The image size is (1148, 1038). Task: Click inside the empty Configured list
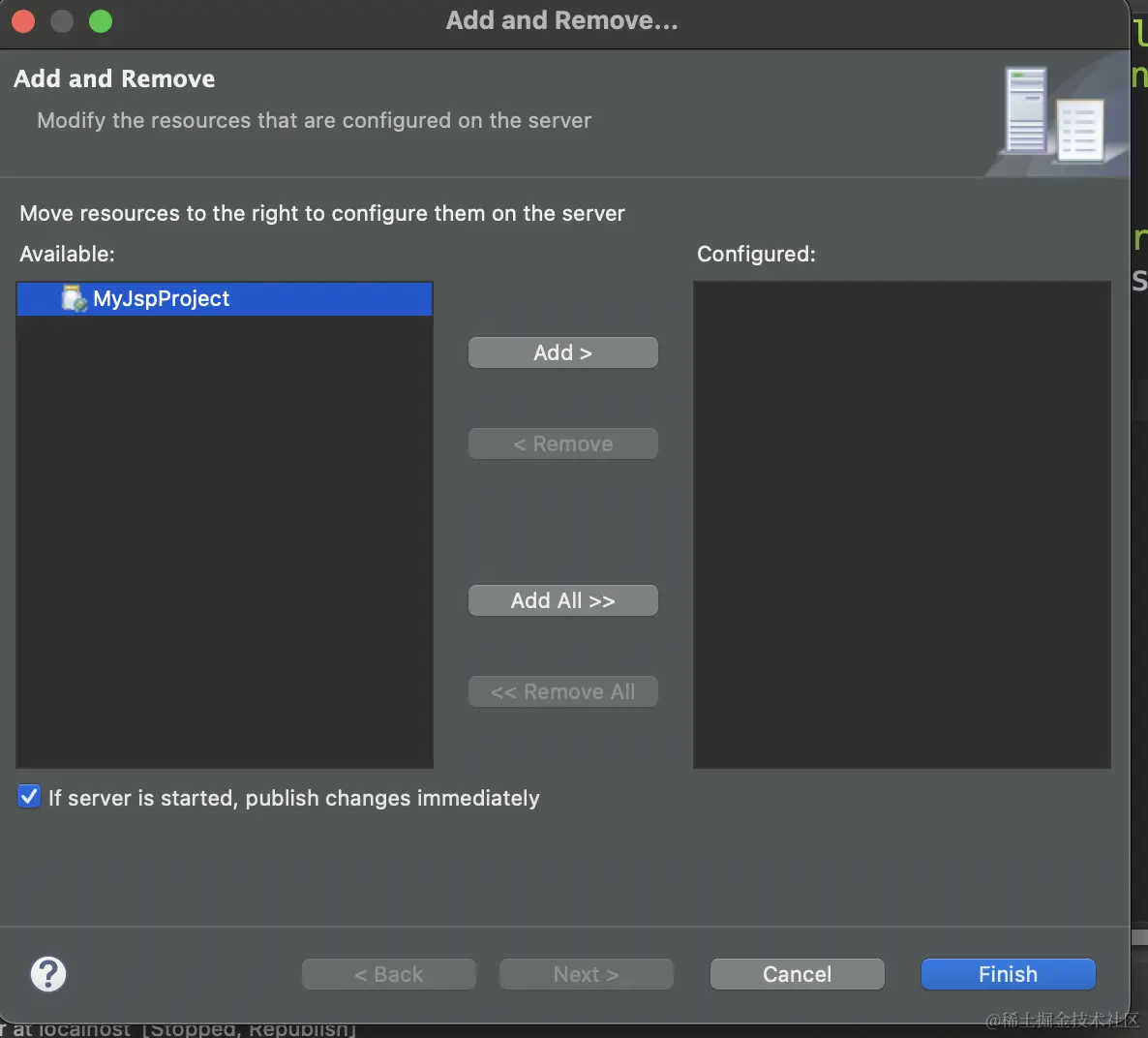901,525
